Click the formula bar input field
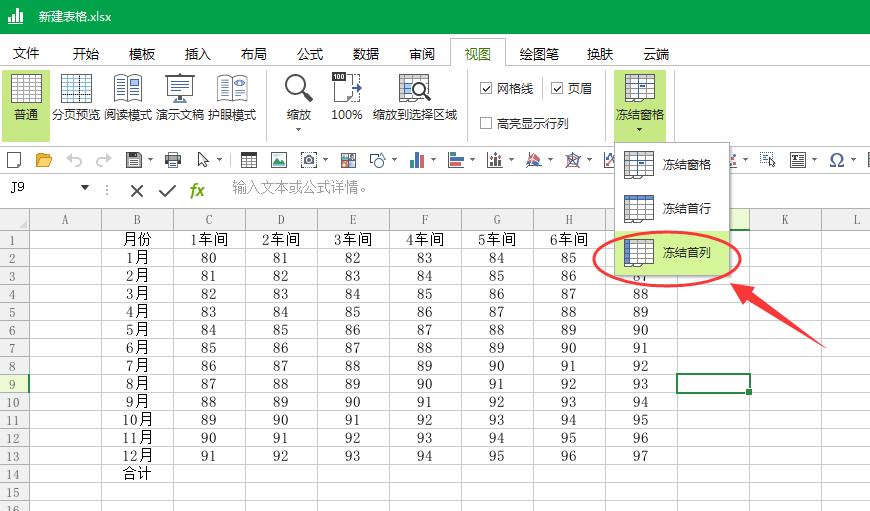This screenshot has height=511, width=870. pos(547,188)
